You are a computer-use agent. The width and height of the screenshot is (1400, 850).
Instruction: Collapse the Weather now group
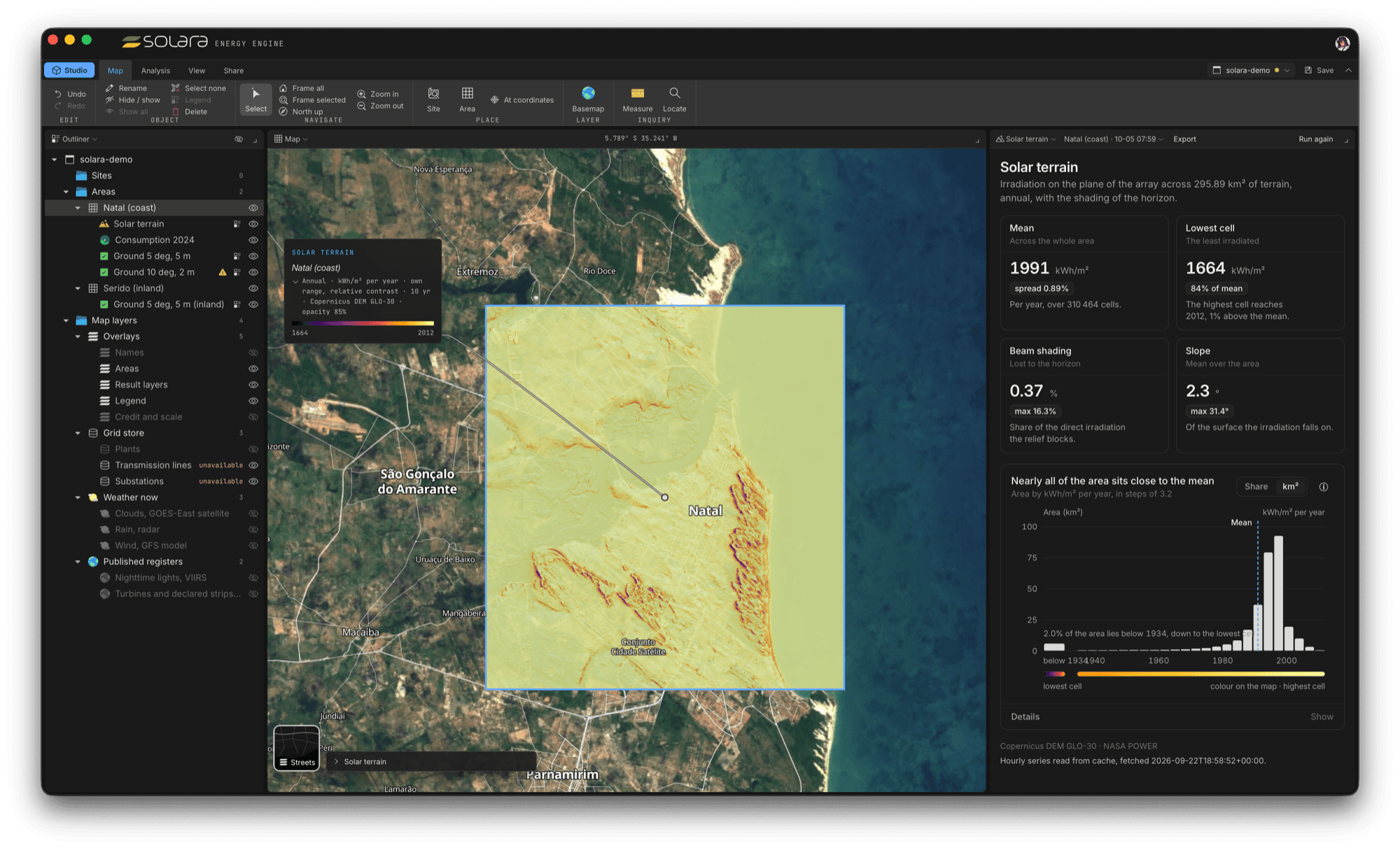click(78, 497)
